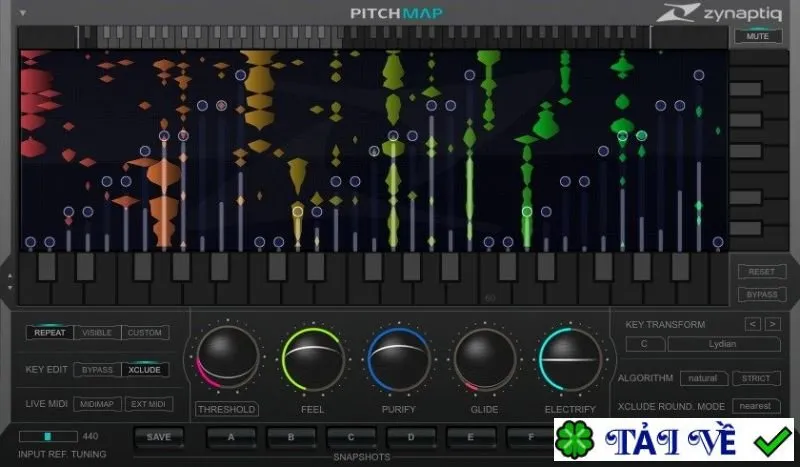The width and height of the screenshot is (800, 467).
Task: Open the root key C dropdown
Action: [645, 344]
